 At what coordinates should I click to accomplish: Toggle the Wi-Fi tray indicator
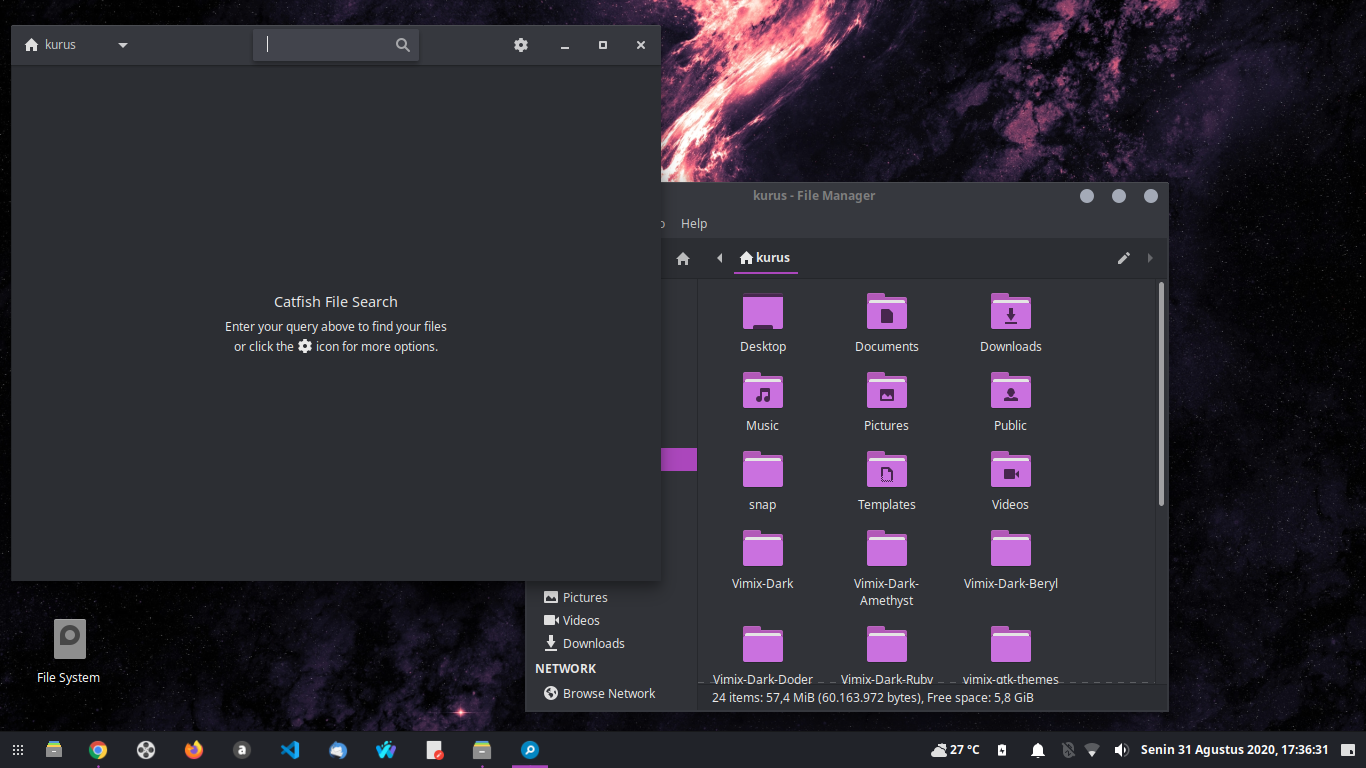point(1092,749)
